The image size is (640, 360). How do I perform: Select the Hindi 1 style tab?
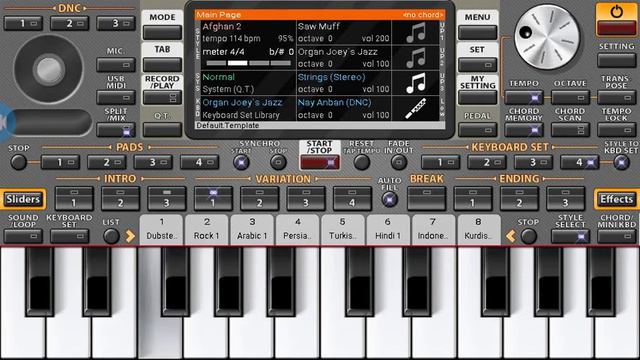[x=388, y=229]
